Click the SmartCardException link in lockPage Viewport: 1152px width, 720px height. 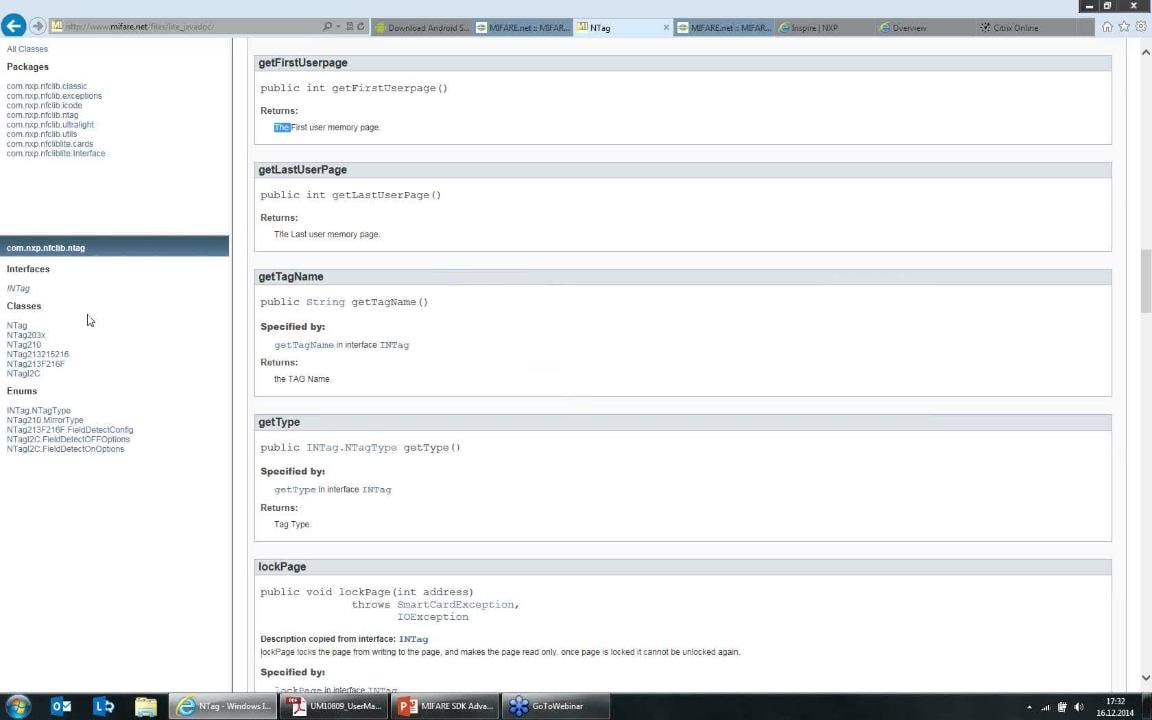point(456,604)
